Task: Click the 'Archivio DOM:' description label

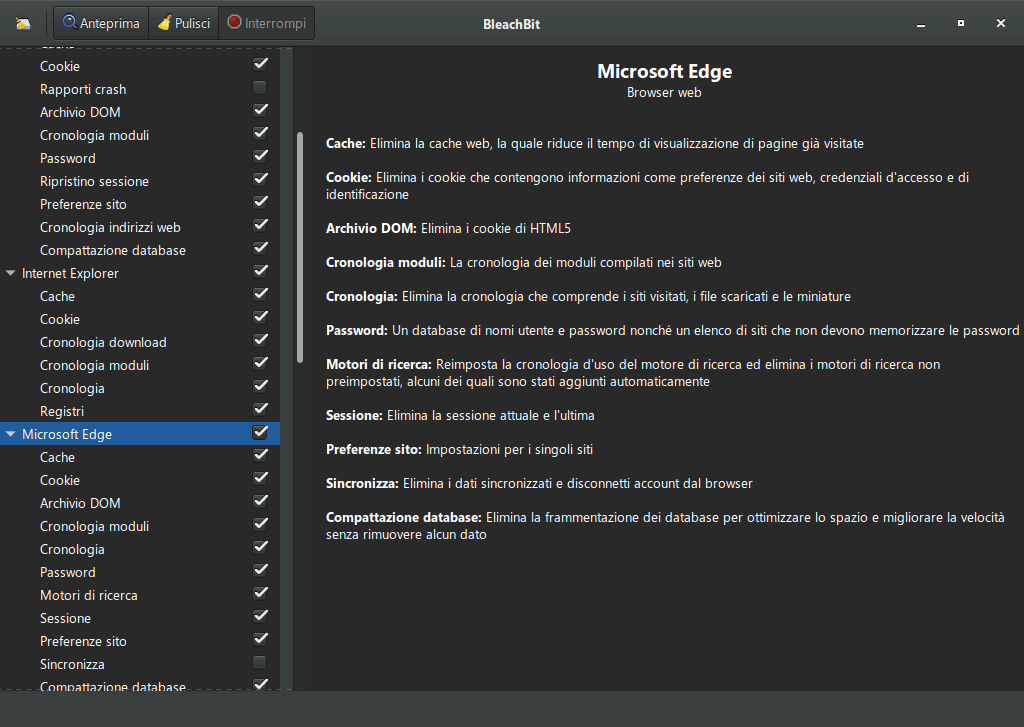Action: click(371, 229)
